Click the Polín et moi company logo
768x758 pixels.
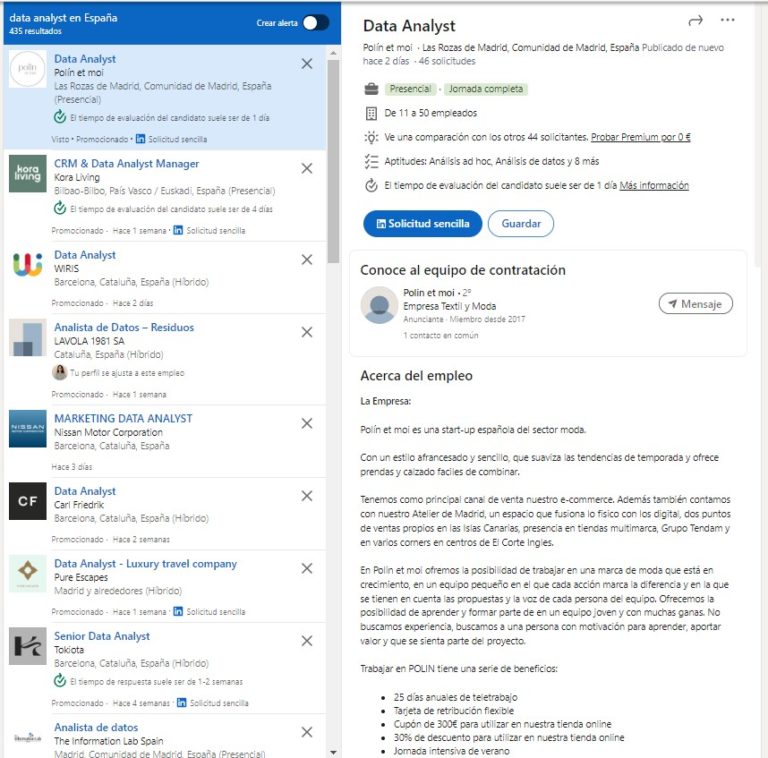click(27, 69)
